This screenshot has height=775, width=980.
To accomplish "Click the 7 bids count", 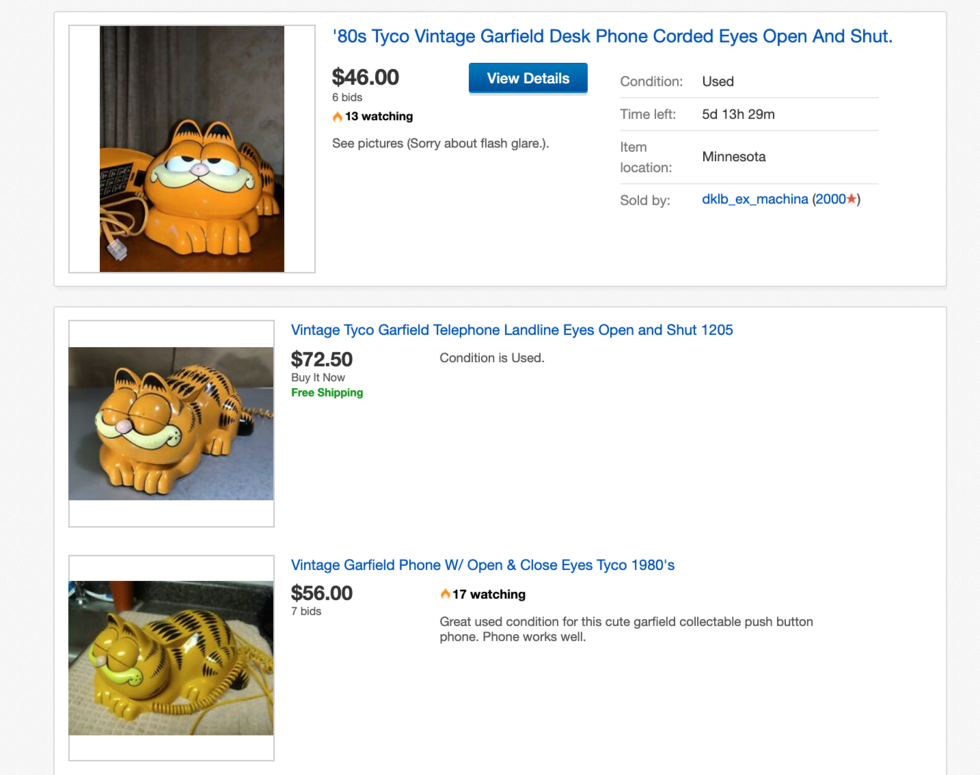I will (306, 611).
